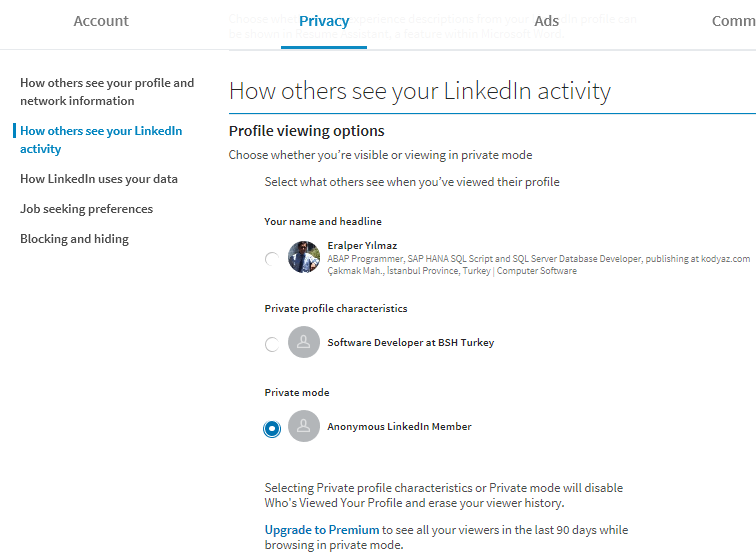
Task: Click the name 'Eralper Yılmaz'
Action: click(x=362, y=245)
